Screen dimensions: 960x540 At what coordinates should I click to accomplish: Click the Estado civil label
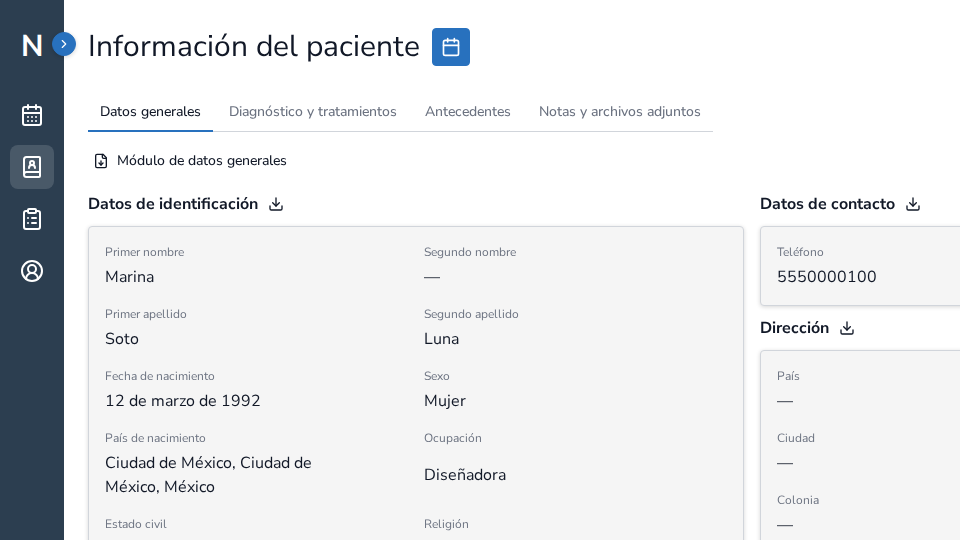[x=136, y=524]
